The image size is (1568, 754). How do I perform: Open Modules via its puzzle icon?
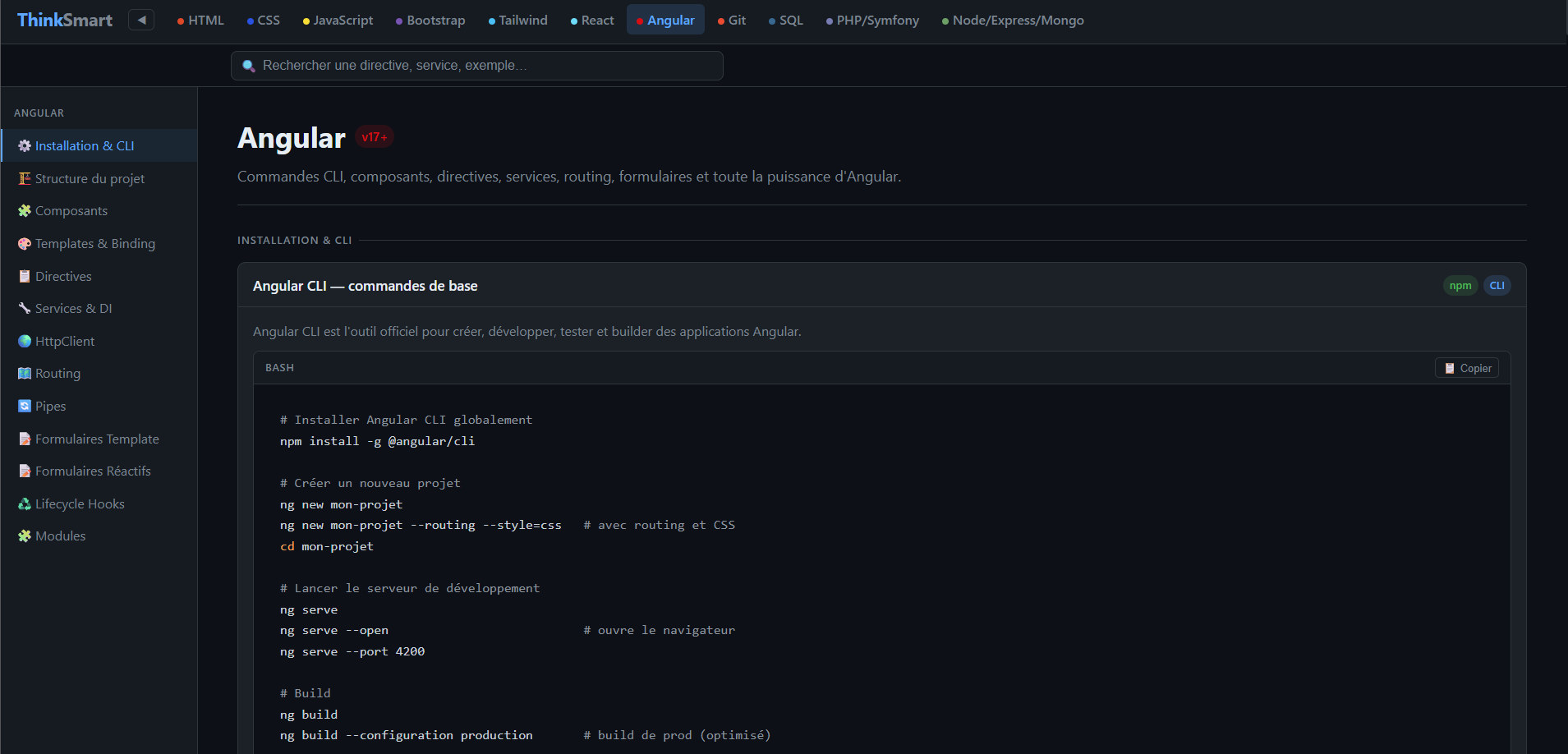[x=25, y=536]
